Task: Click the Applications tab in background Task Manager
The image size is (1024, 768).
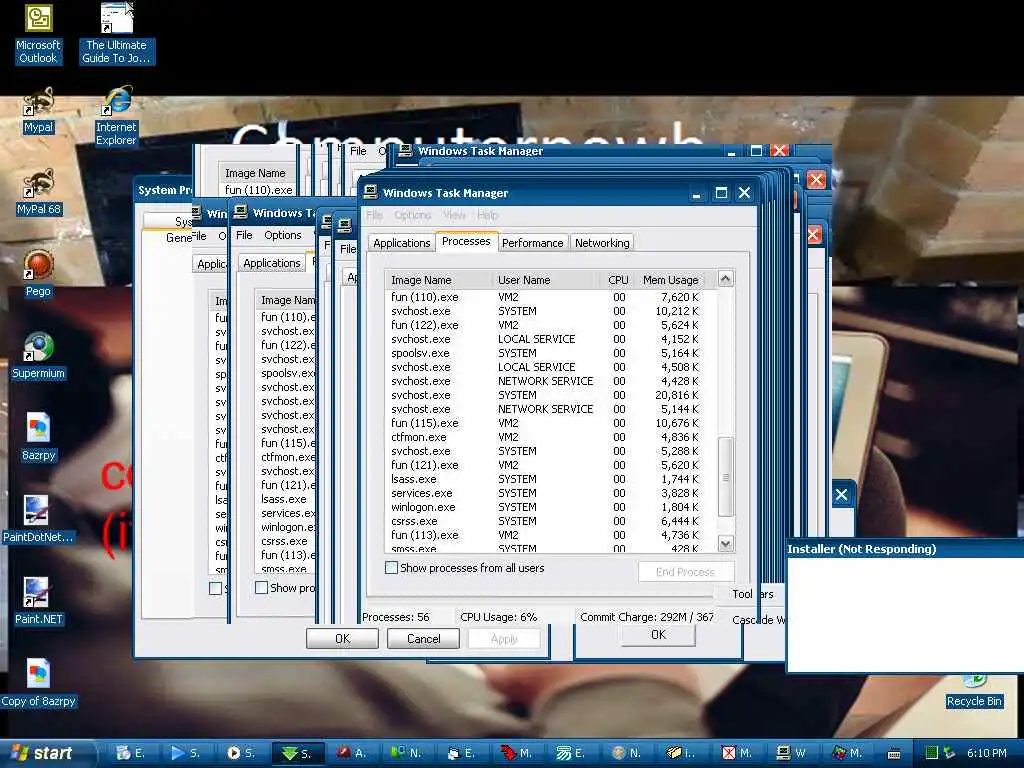Action: (x=272, y=263)
